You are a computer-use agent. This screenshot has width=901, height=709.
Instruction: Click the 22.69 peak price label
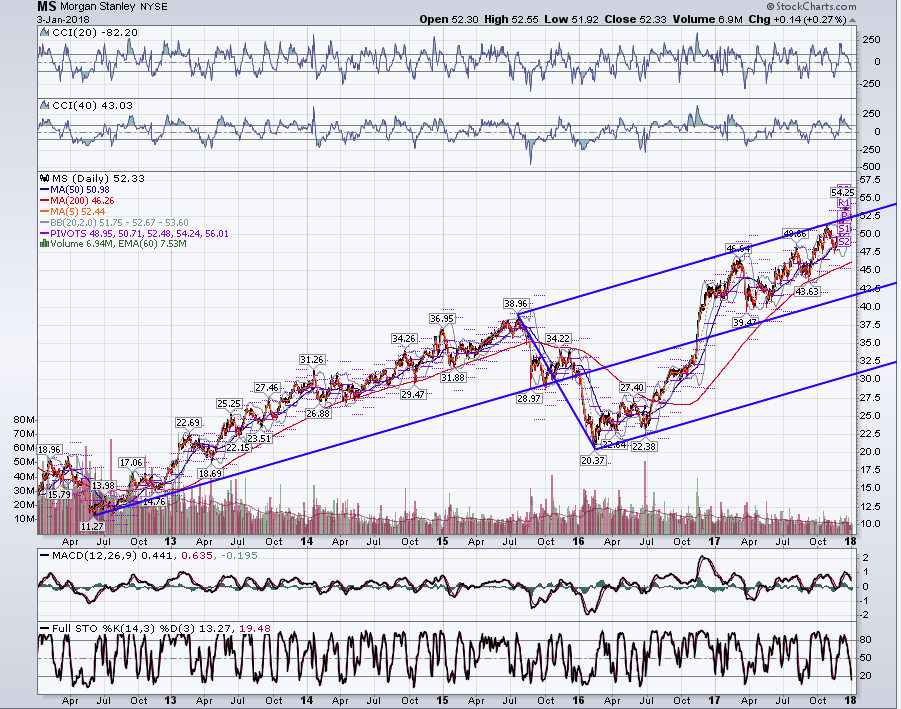point(188,423)
